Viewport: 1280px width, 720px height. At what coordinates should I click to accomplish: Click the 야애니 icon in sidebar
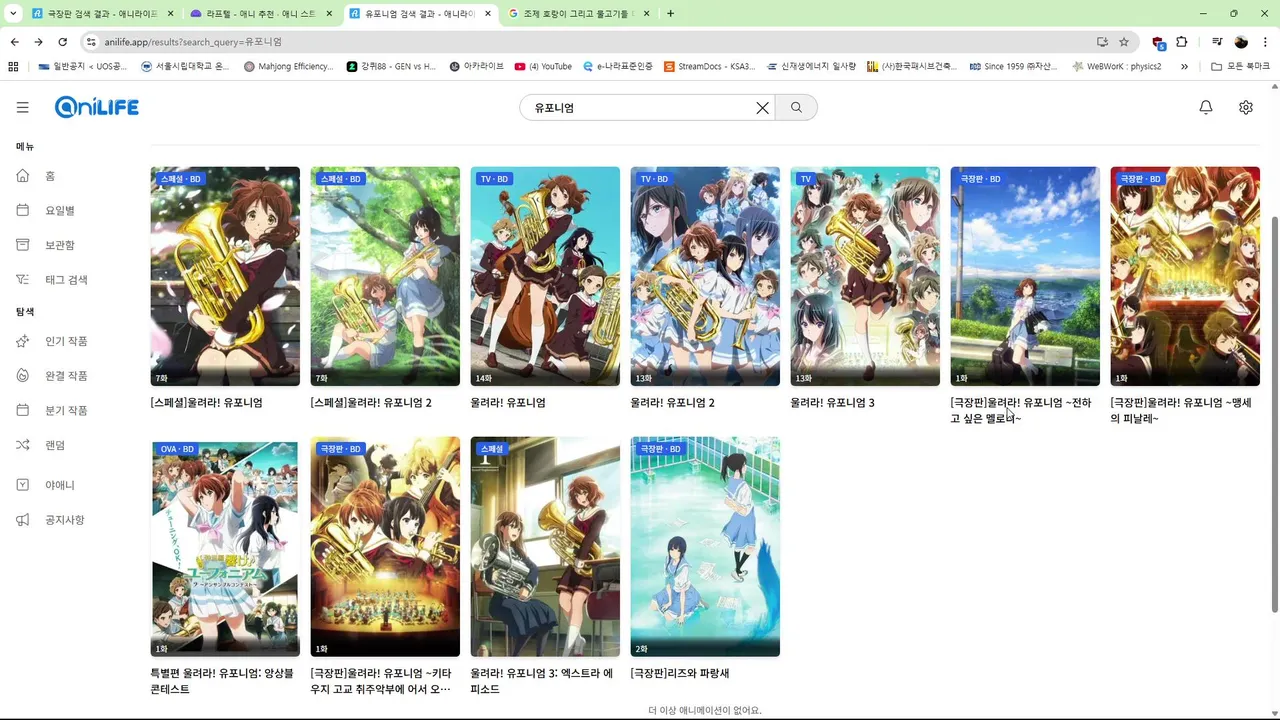pos(23,485)
